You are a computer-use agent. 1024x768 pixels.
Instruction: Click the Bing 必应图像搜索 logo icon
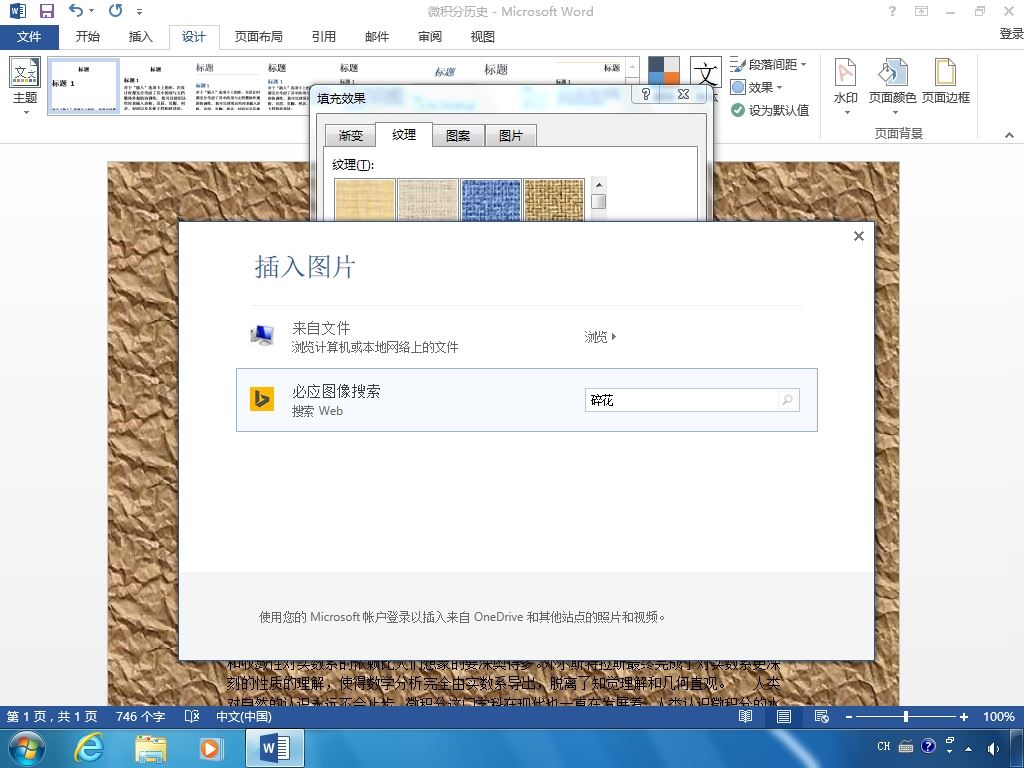pos(262,399)
